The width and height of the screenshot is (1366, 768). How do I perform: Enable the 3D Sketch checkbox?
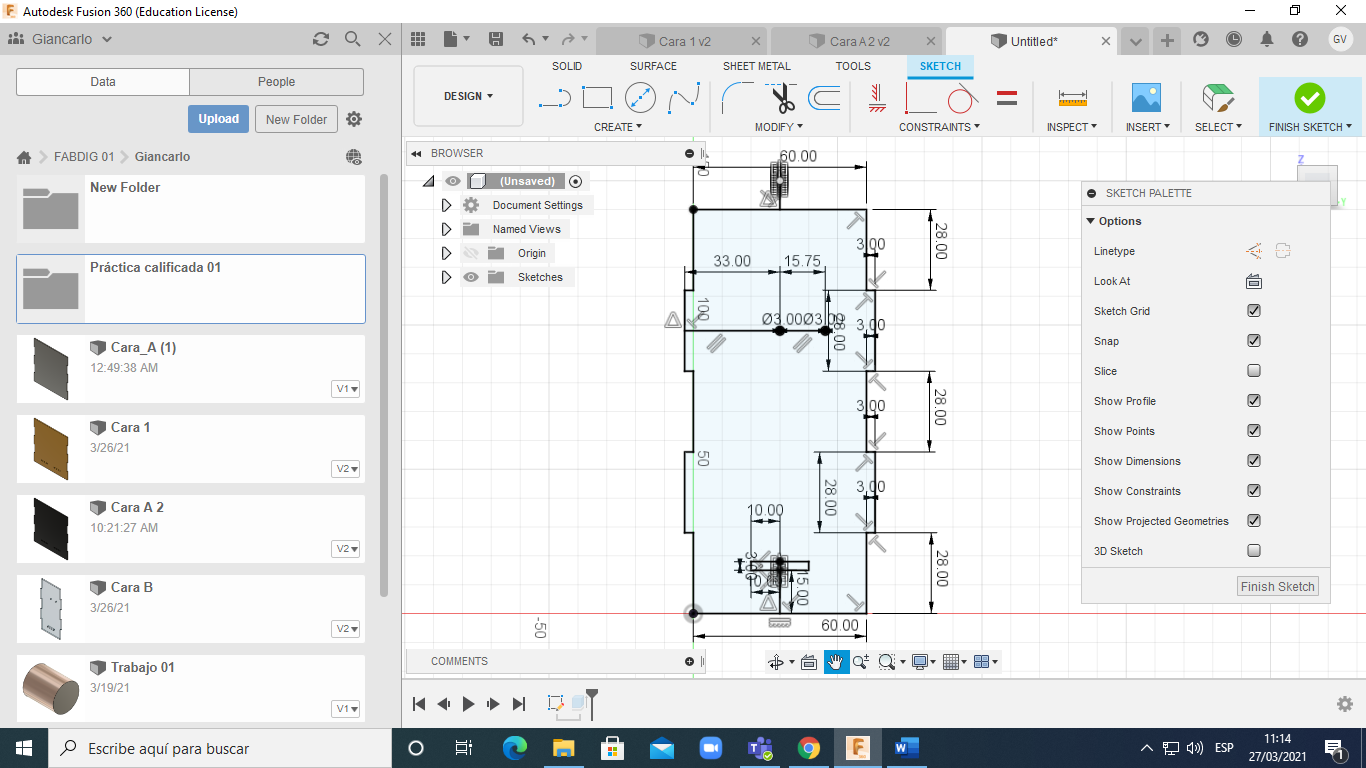pos(1254,551)
